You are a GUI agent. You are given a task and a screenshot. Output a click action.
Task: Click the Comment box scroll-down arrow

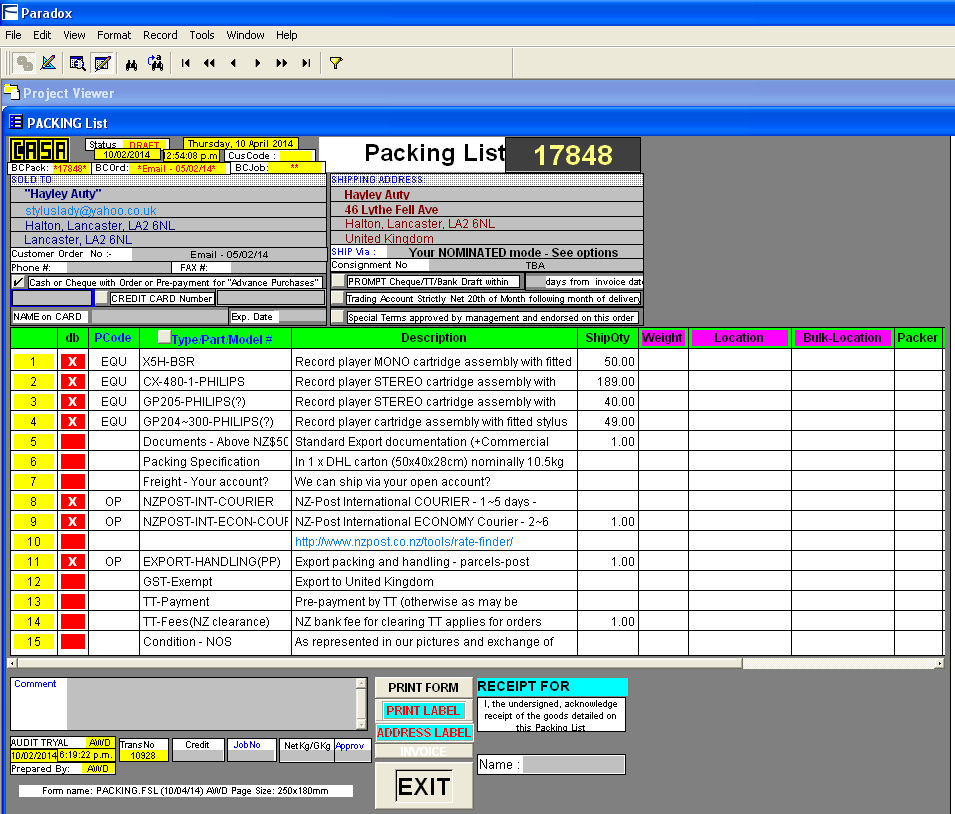click(361, 724)
